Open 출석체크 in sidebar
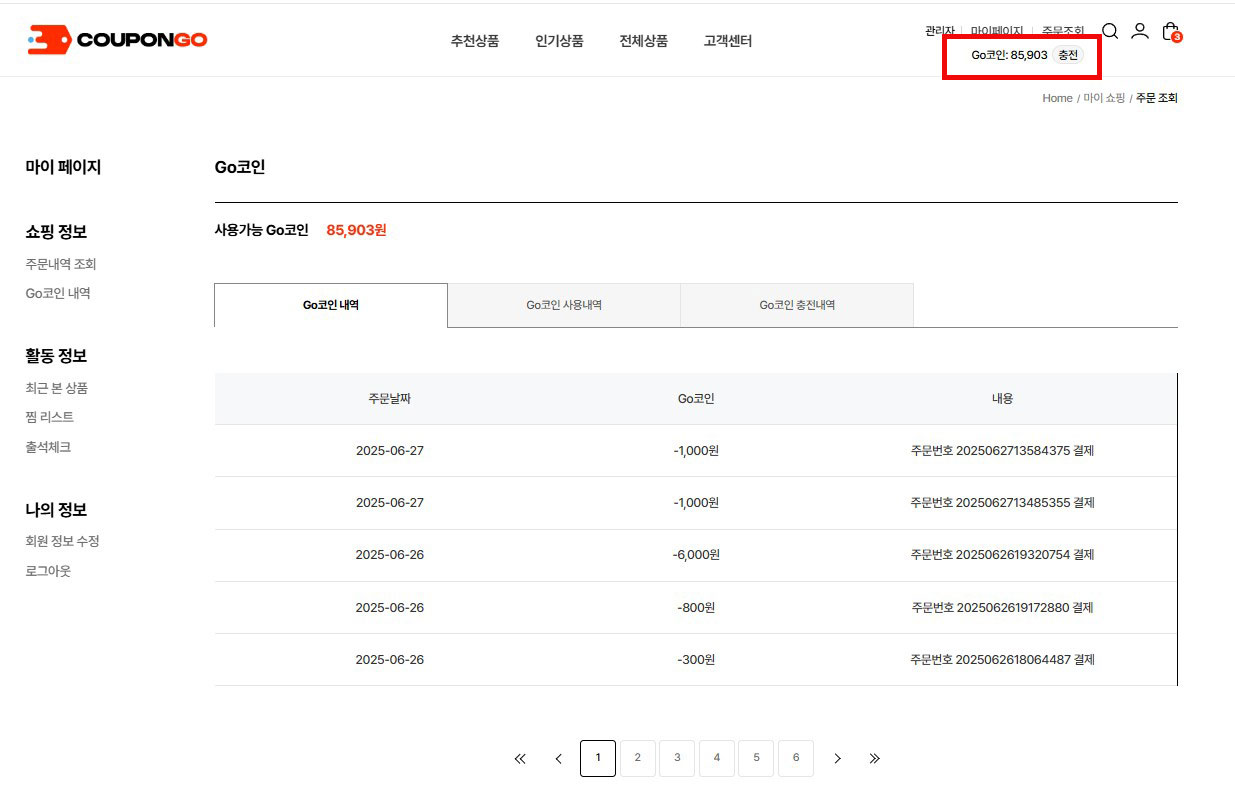This screenshot has height=787, width=1235. [48, 447]
